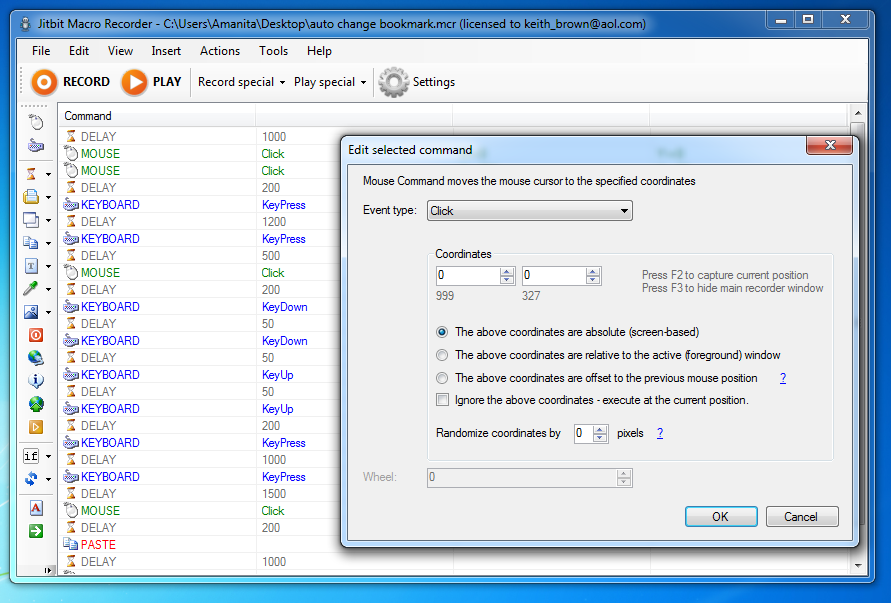The image size is (891, 603).
Task: Open the Insert menu
Action: tap(166, 51)
